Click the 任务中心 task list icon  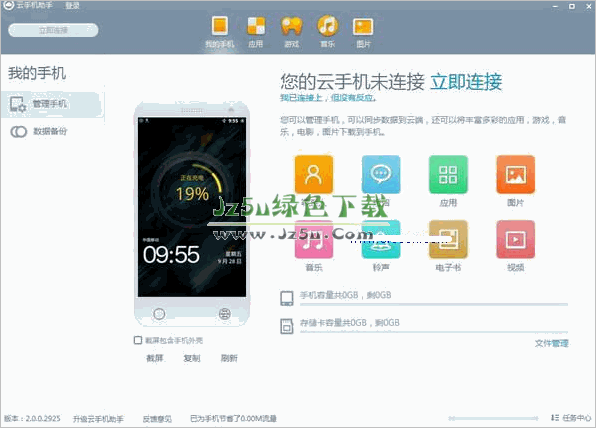(555, 418)
